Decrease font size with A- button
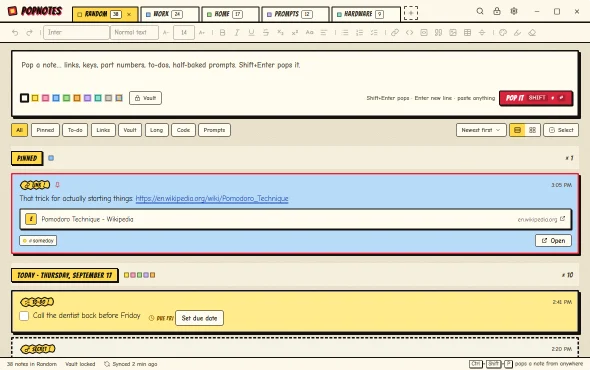 [x=166, y=33]
